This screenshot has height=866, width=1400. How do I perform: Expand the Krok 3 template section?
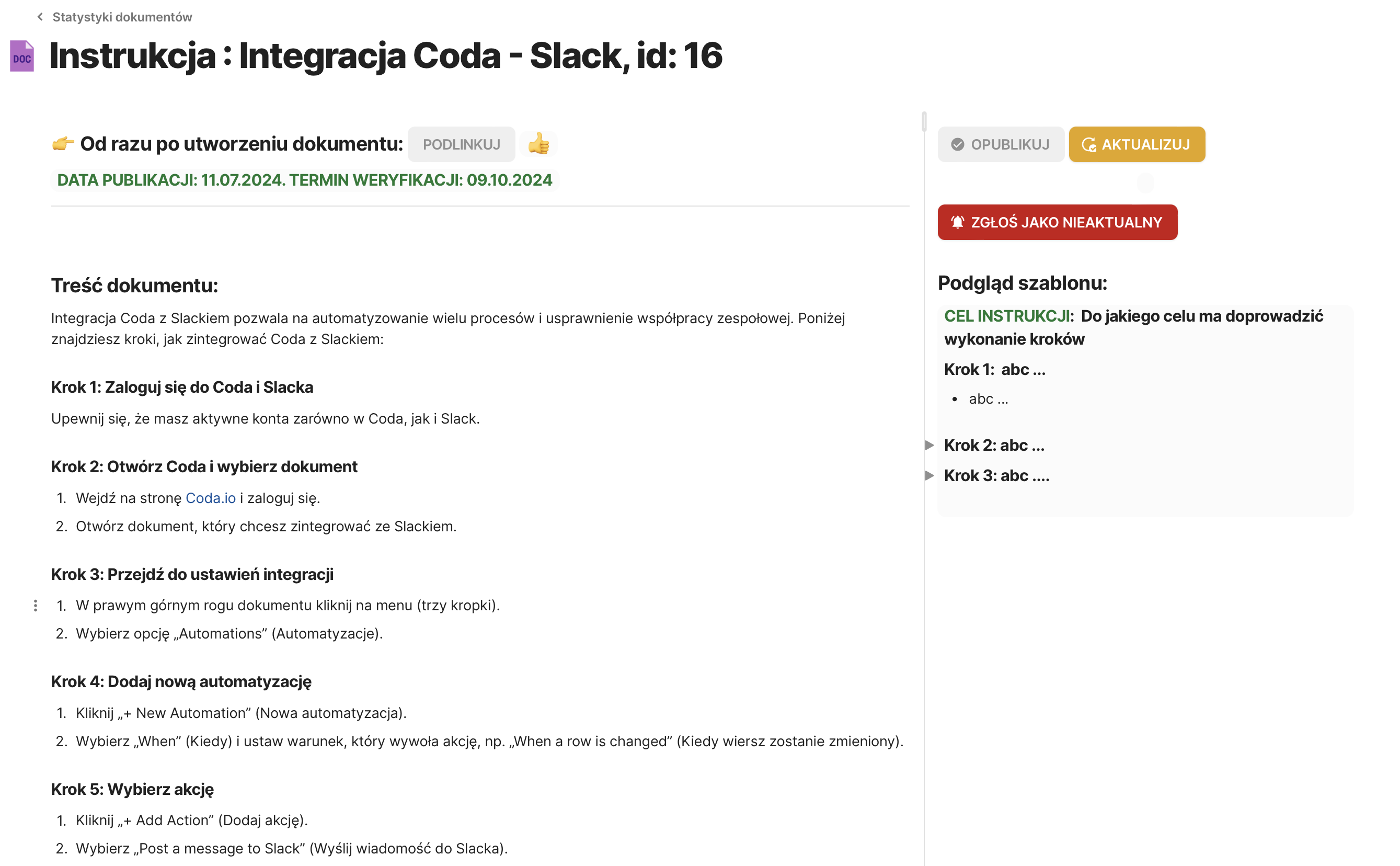point(930,475)
